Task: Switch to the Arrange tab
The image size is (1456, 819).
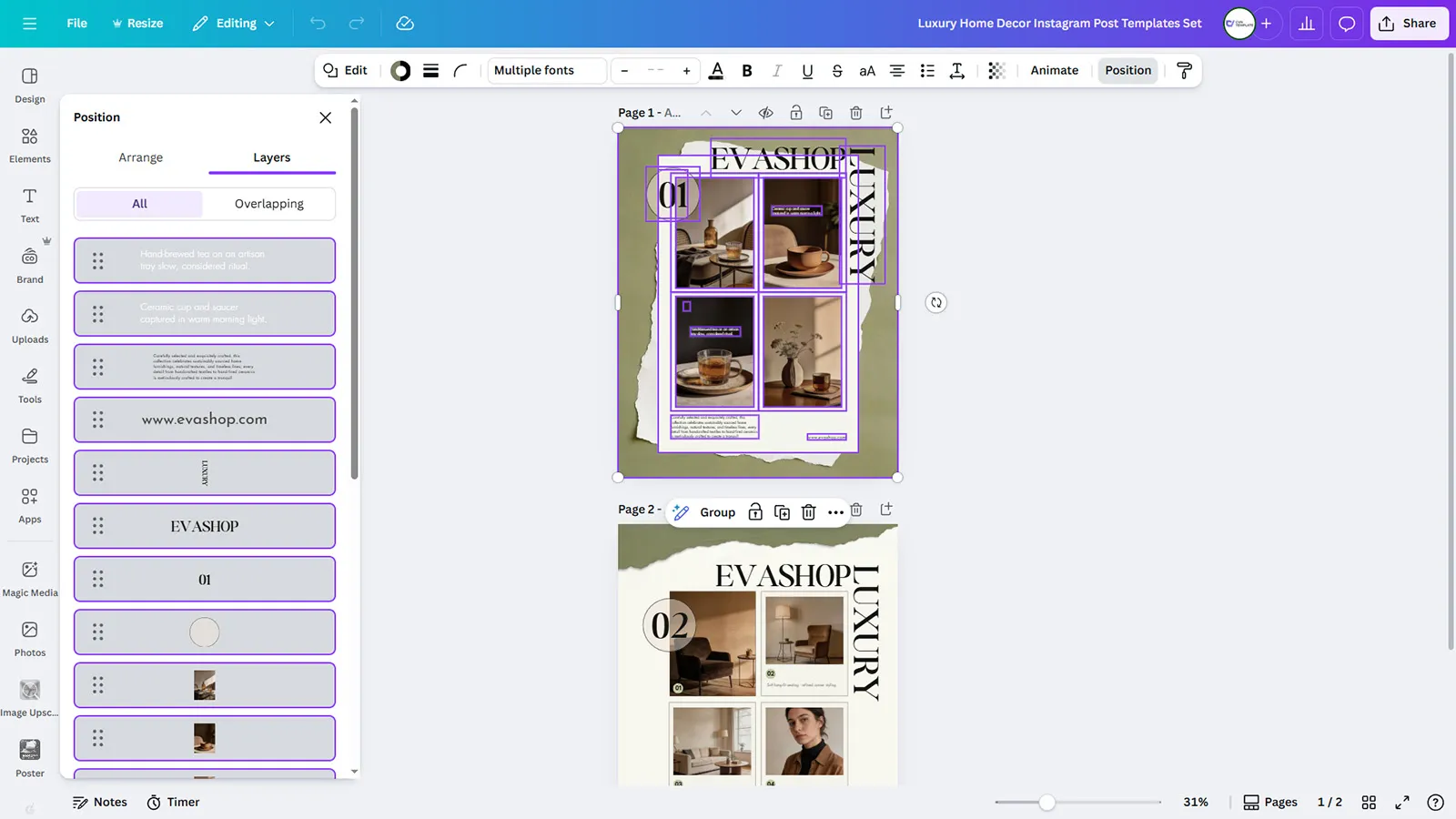Action: tap(140, 157)
